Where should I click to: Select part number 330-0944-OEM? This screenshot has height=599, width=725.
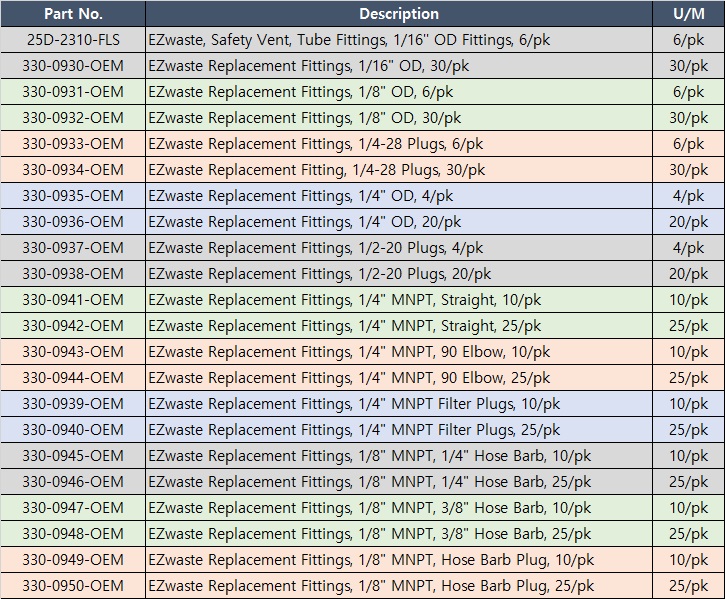(x=73, y=377)
